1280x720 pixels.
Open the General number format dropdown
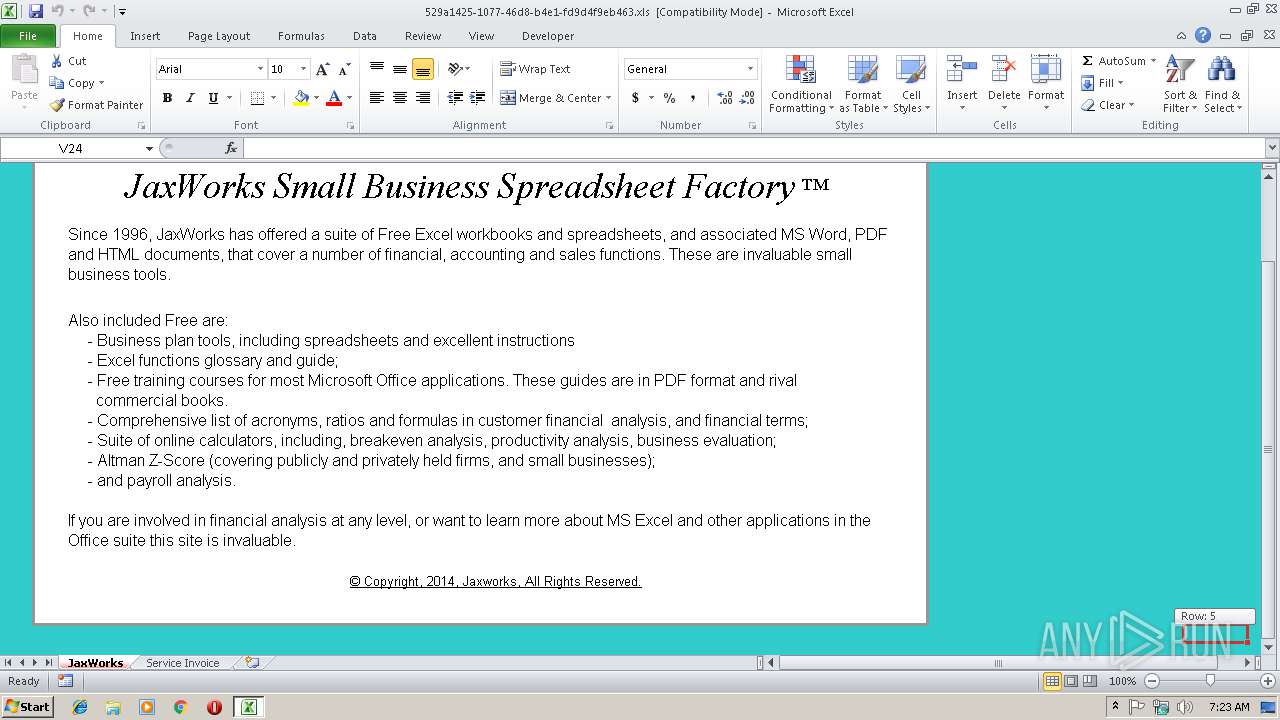[x=750, y=69]
